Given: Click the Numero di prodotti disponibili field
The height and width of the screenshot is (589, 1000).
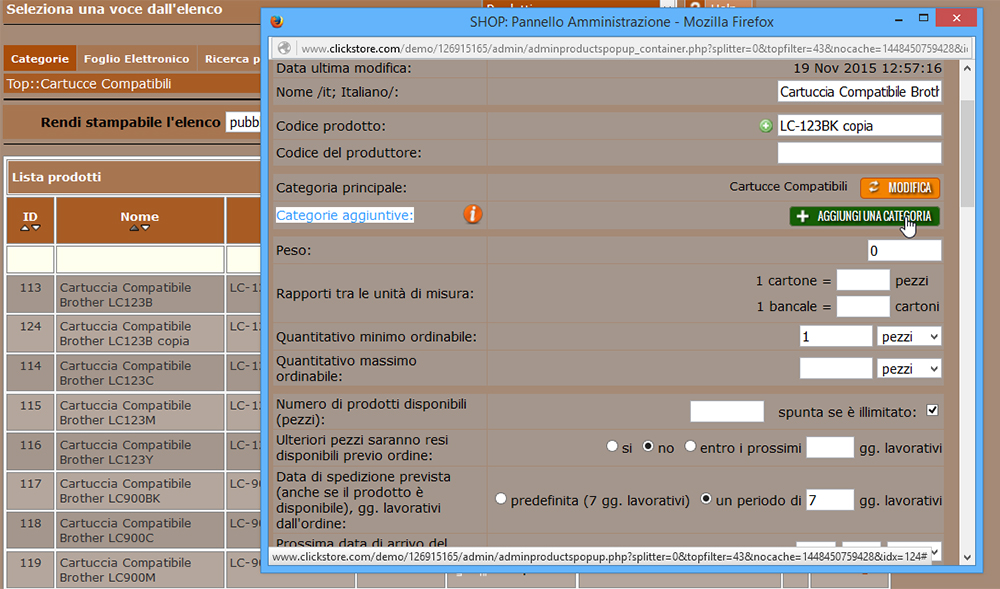Looking at the screenshot, I should pos(727,411).
